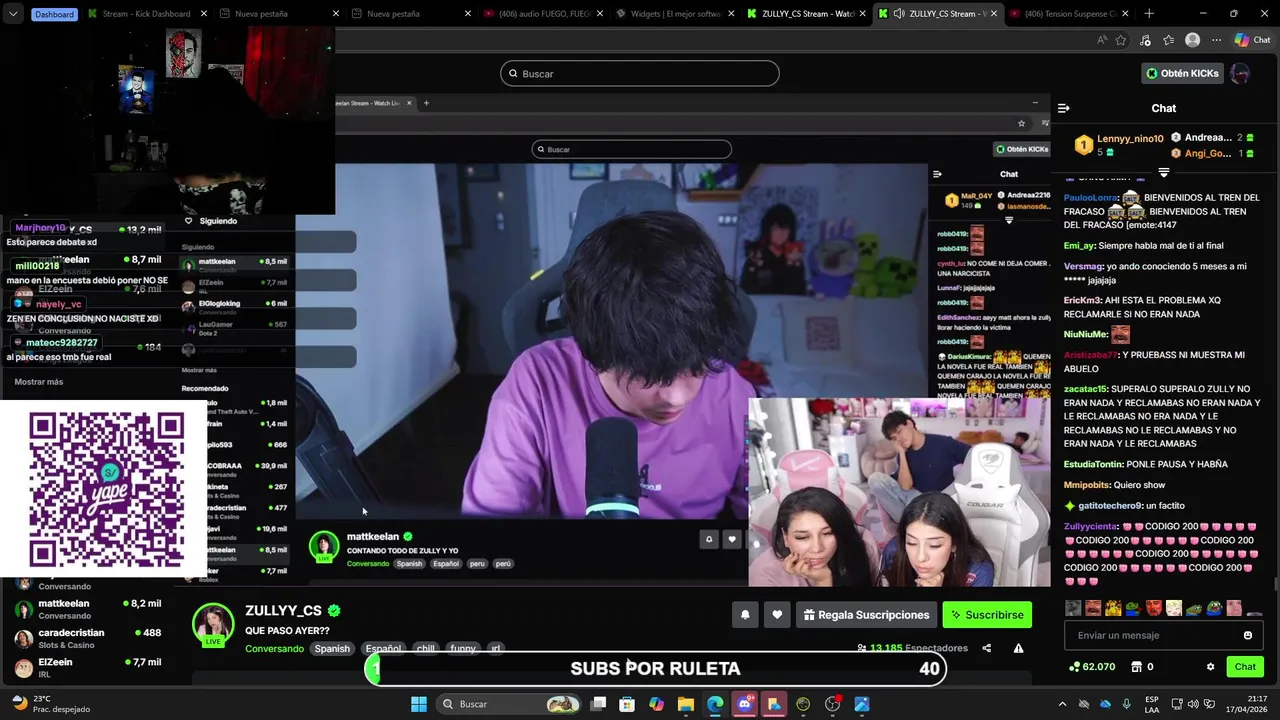Click username EstudiaTontin in chat
Viewport: 1280px width, 720px height.
[1094, 464]
